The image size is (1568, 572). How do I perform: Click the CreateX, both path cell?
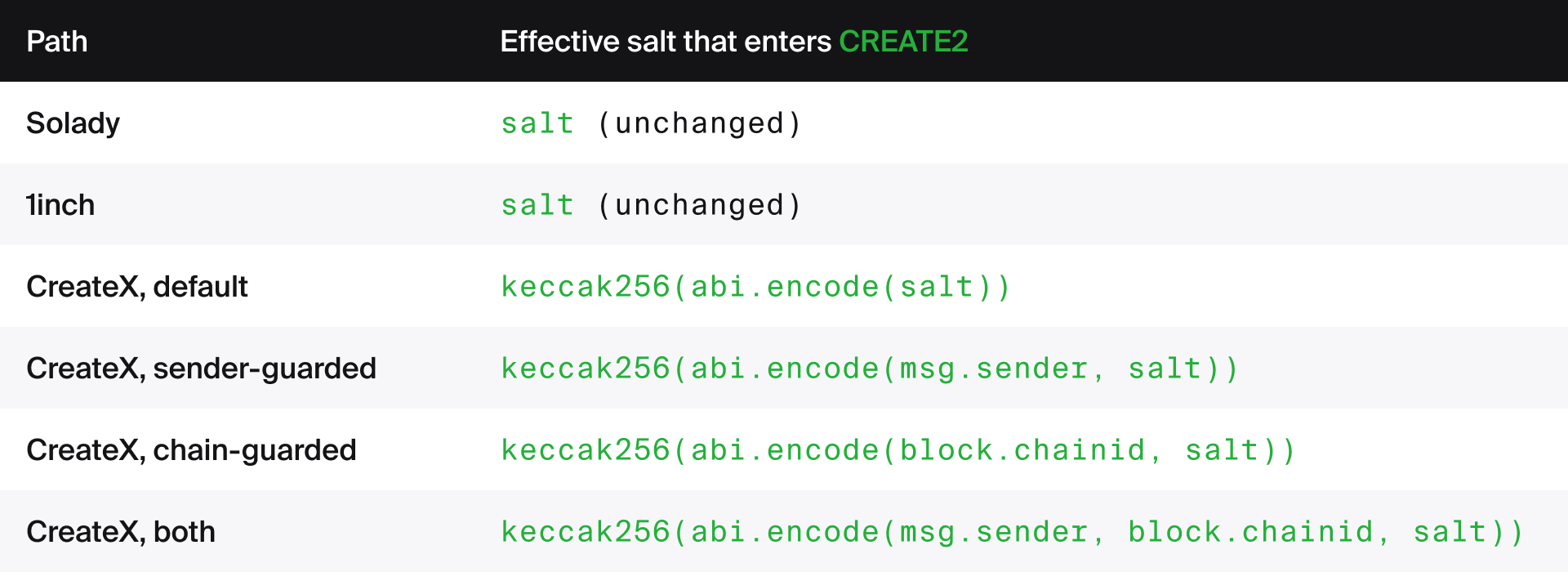click(121, 532)
